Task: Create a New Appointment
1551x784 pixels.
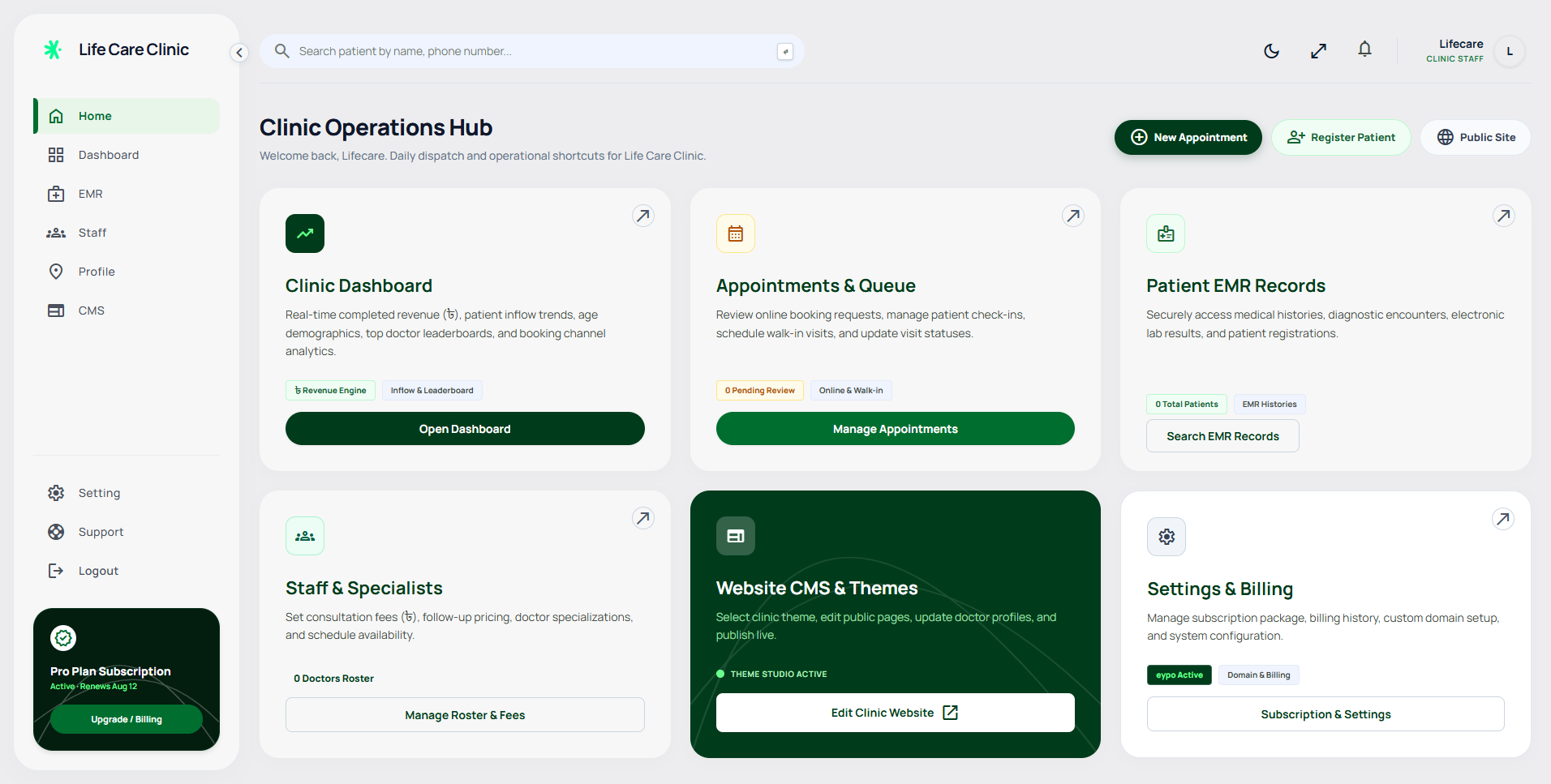Action: (1188, 137)
